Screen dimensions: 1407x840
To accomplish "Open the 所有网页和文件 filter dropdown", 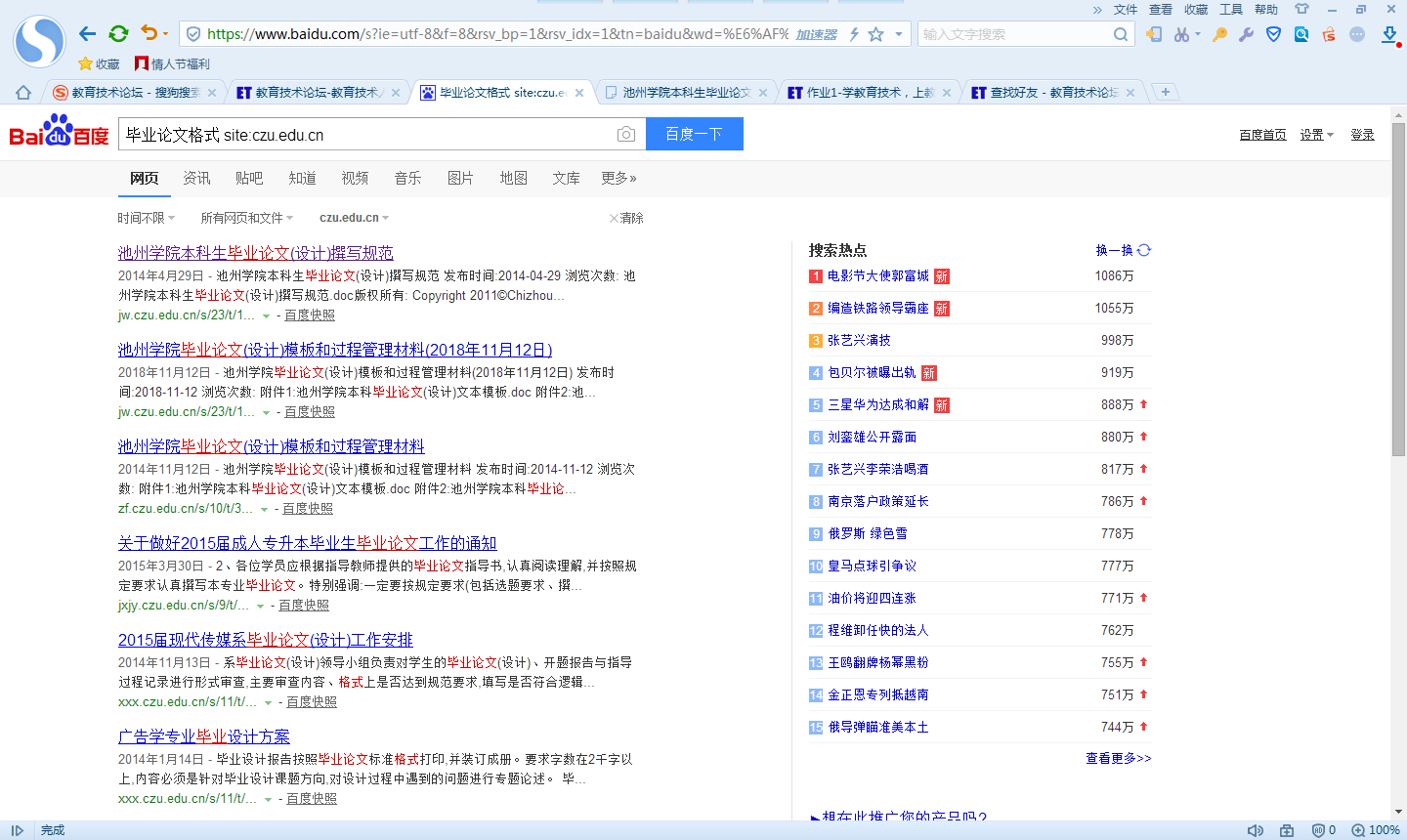I will pyautogui.click(x=246, y=218).
